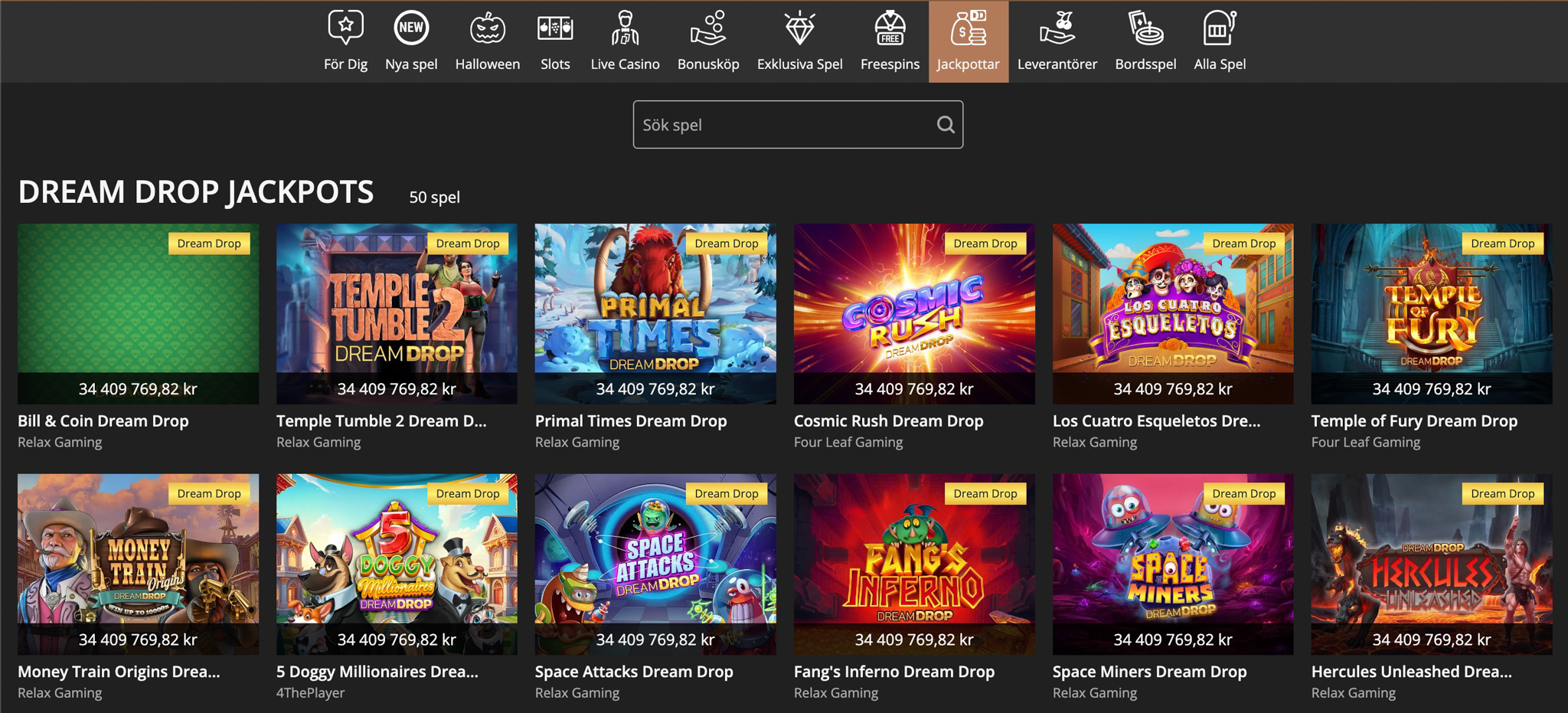Viewport: 1568px width, 713px height.
Task: Click the DREAM DROP JACKPOTS heading
Action: click(196, 191)
